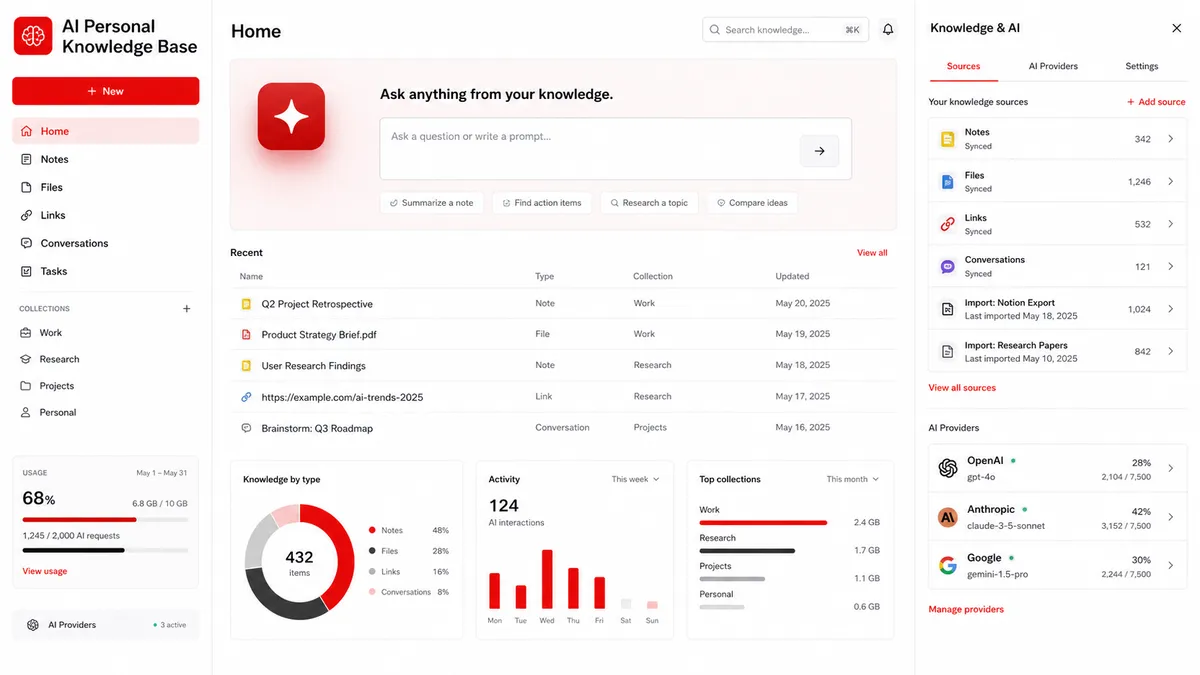Add a new collection with plus icon
The image size is (1200, 675).
pyautogui.click(x=187, y=309)
